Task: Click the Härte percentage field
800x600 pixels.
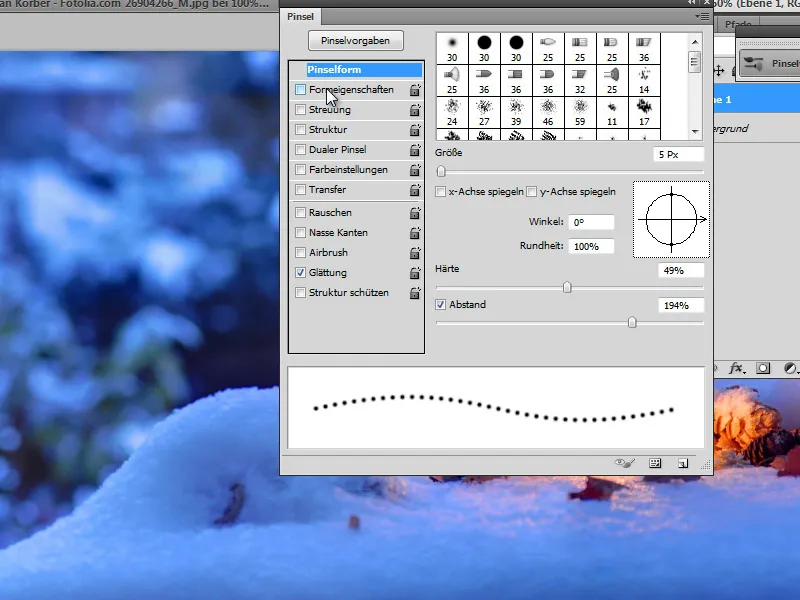Action: point(681,270)
